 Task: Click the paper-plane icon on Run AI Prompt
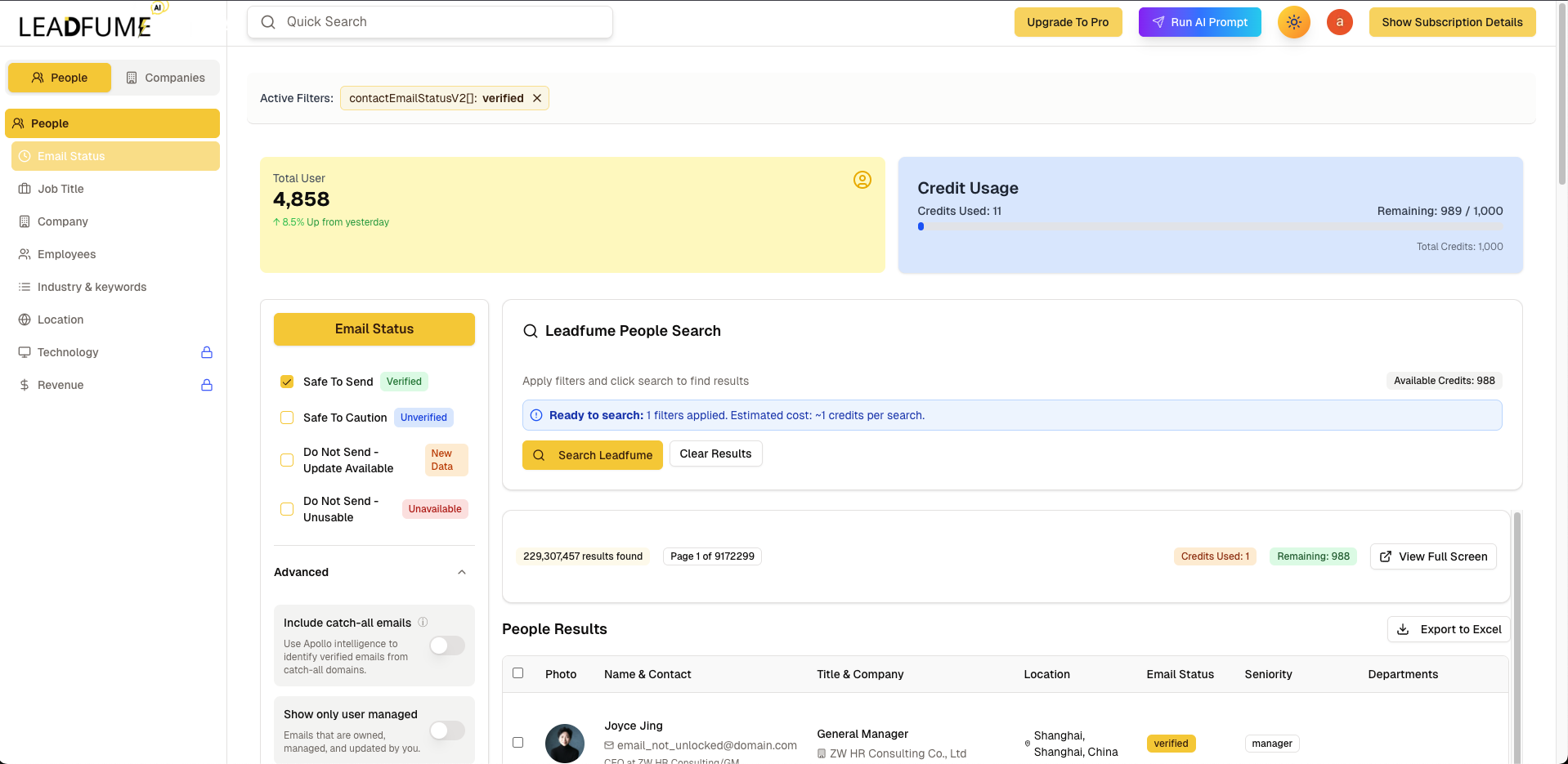point(1158,22)
